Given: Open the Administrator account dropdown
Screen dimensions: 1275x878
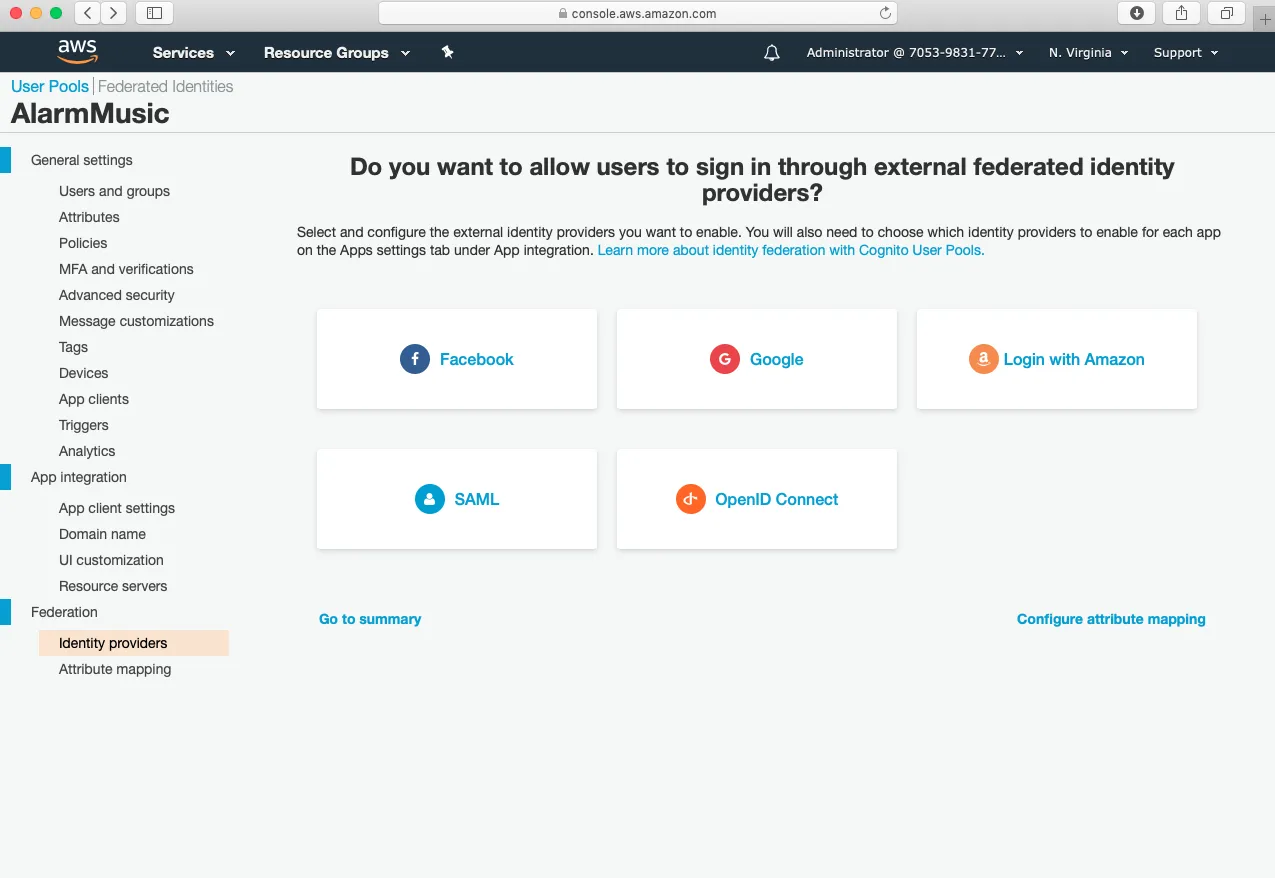Looking at the screenshot, I should pyautogui.click(x=915, y=53).
